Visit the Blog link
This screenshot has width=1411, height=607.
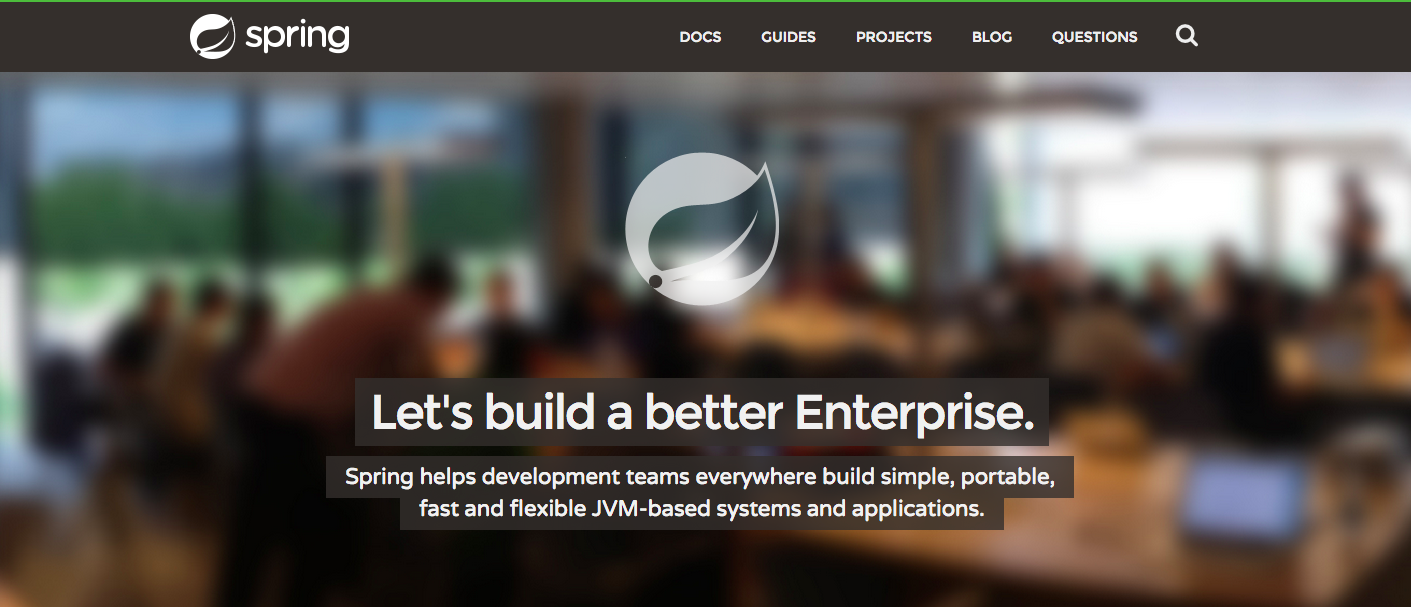click(992, 37)
